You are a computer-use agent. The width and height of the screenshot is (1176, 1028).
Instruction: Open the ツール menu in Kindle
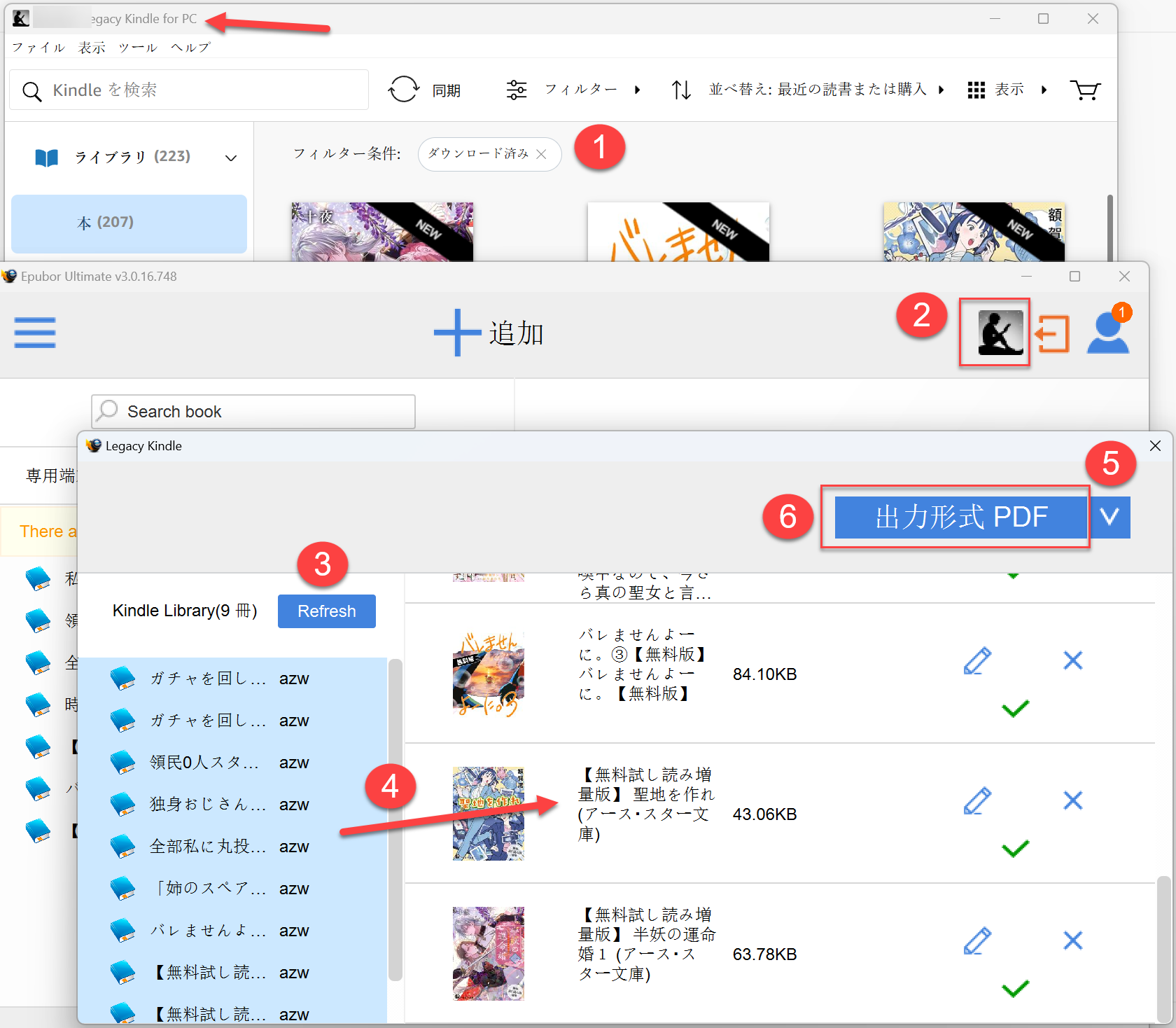pos(137,48)
